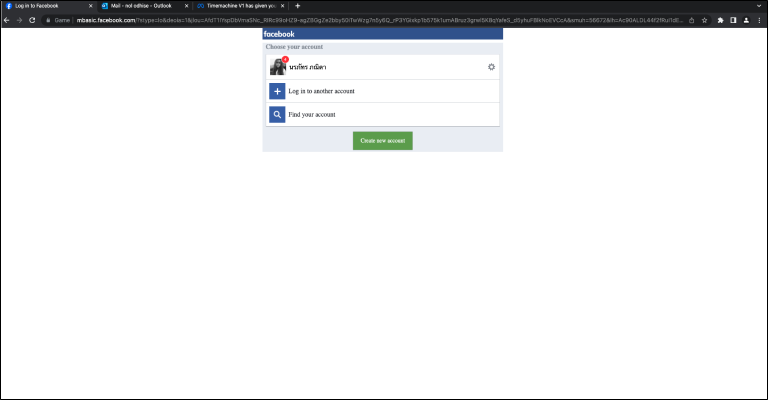Viewport: 768px width, 400px height.
Task: Click the site lock icon
Action: tap(48, 20)
